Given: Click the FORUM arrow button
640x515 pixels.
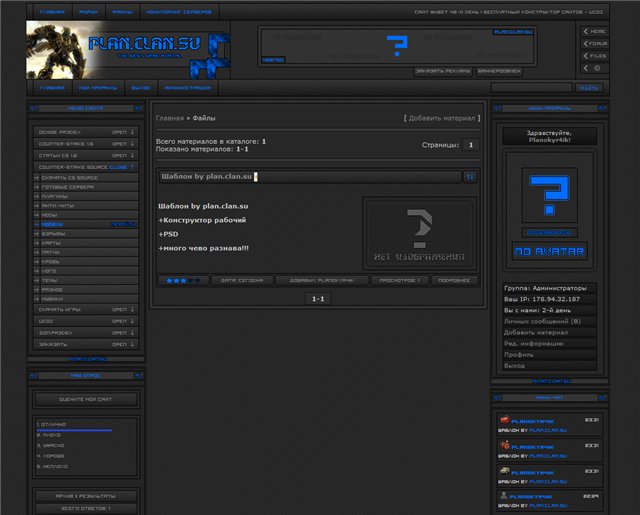Looking at the screenshot, I should click(x=595, y=44).
